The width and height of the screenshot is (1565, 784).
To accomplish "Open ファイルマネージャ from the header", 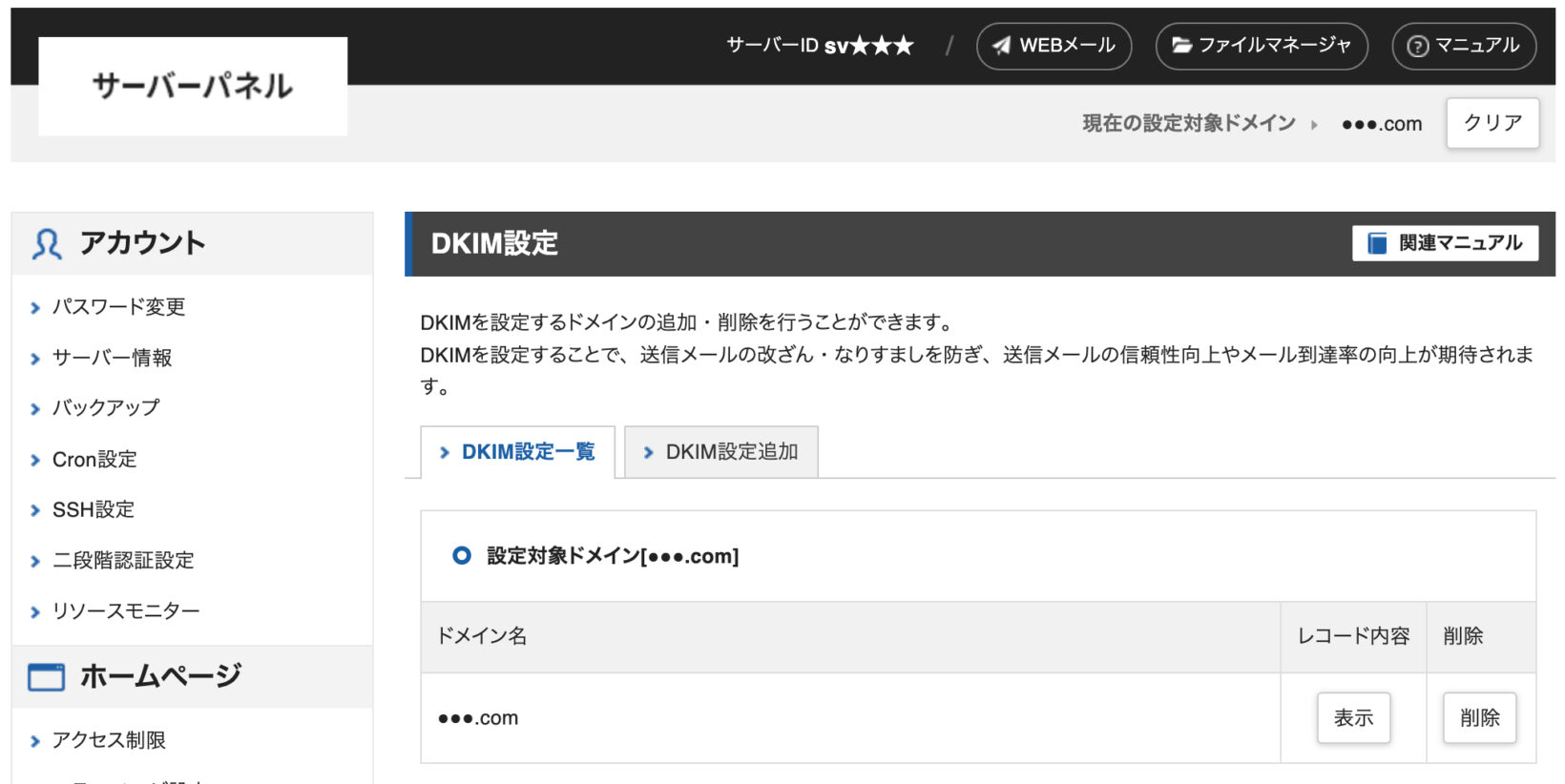I will tap(1262, 46).
